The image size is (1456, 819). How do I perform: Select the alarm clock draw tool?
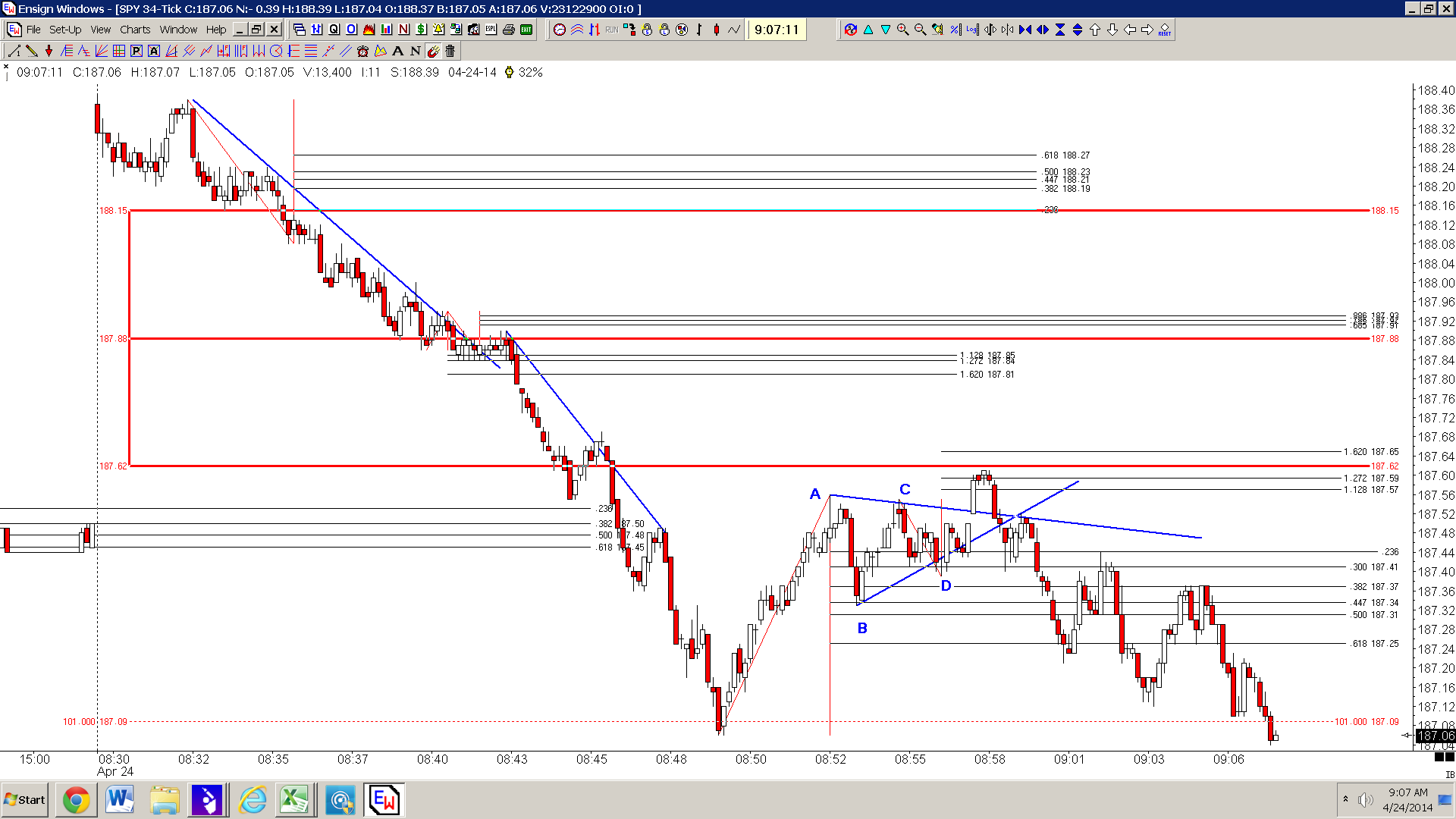click(362, 51)
